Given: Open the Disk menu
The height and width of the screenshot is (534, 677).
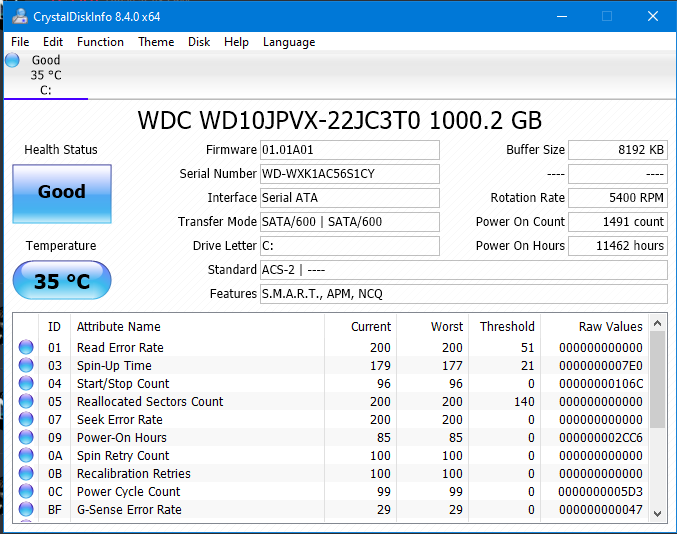Looking at the screenshot, I should (x=199, y=42).
